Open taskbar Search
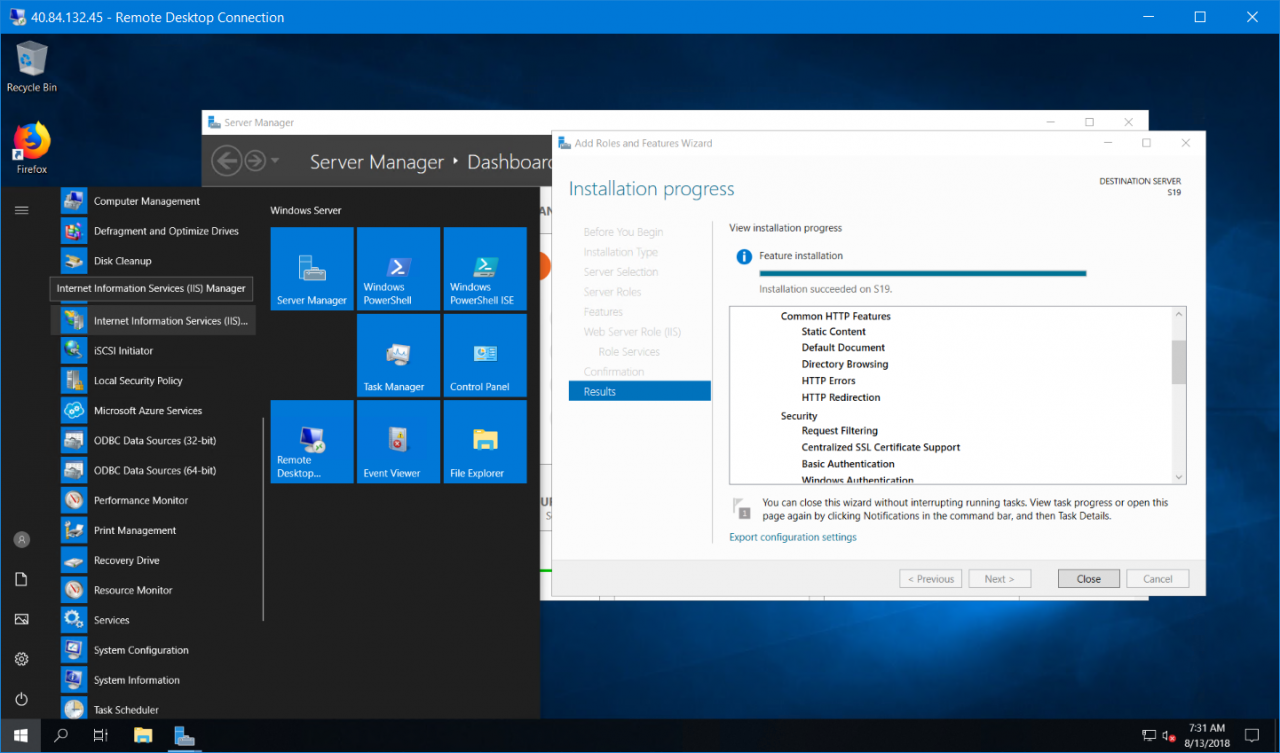The height and width of the screenshot is (753, 1280). pyautogui.click(x=61, y=736)
